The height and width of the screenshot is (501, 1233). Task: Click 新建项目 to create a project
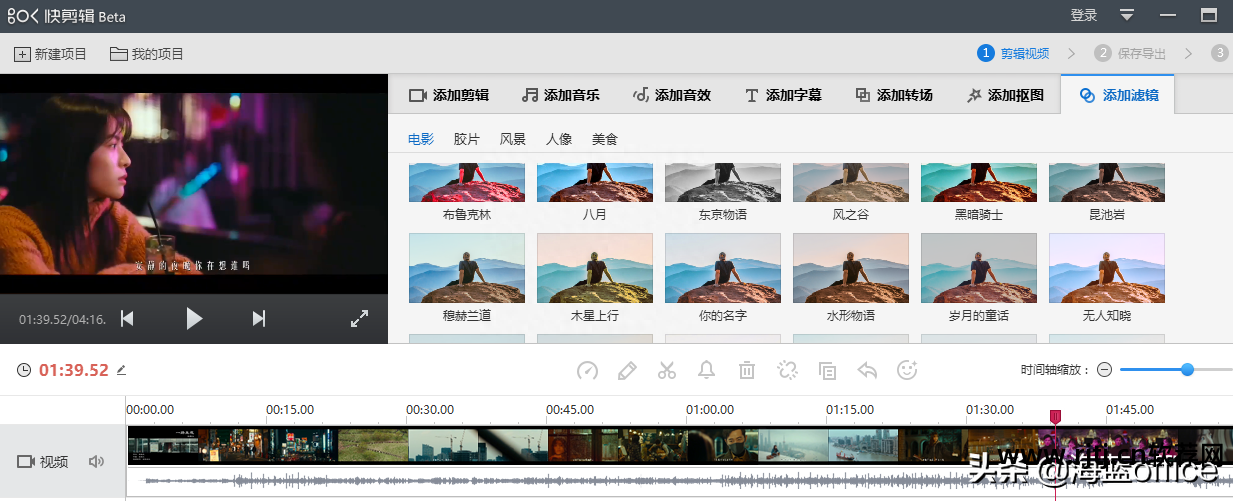(51, 54)
